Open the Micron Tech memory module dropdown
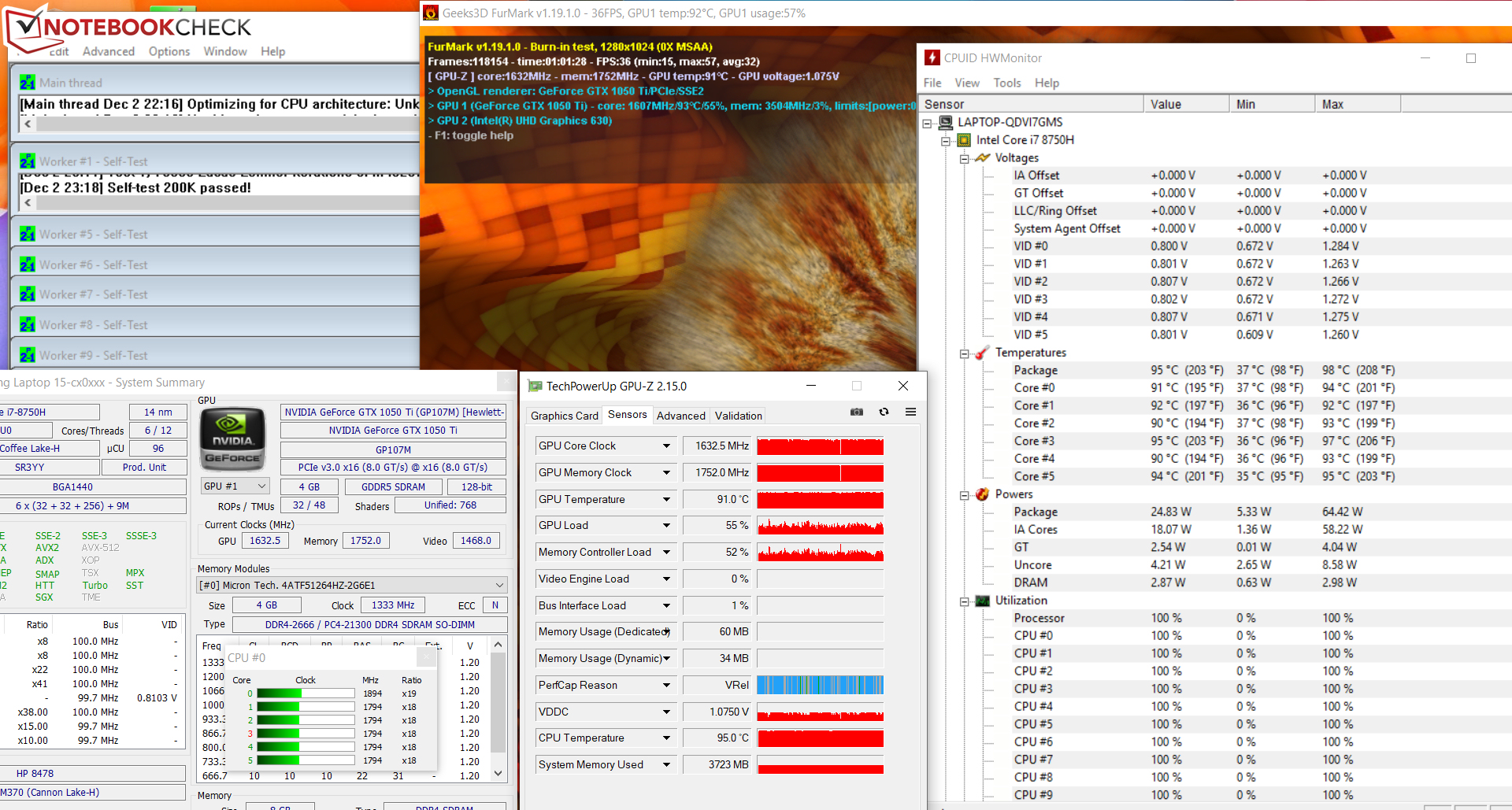This screenshot has width=1512, height=810. point(352,585)
